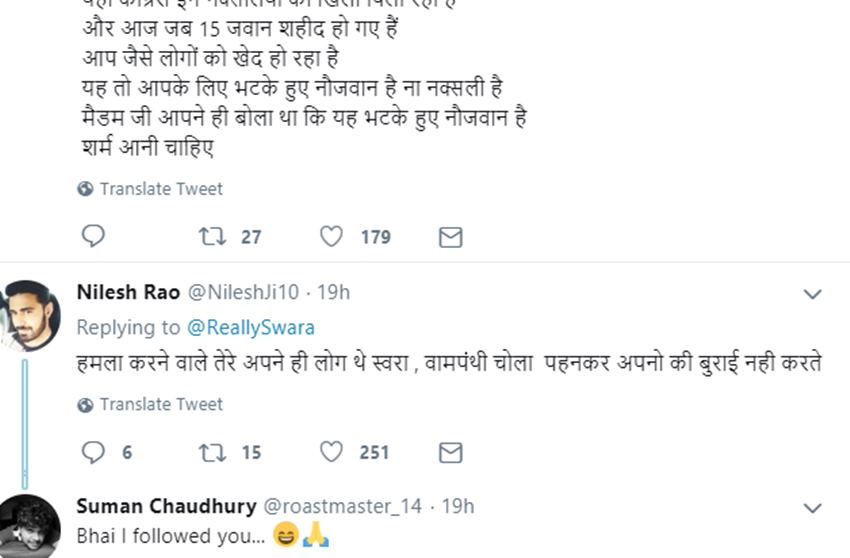Screen dimensions: 850x558
Task: Click the @roastmaster_14 handle
Action: [x=342, y=506]
